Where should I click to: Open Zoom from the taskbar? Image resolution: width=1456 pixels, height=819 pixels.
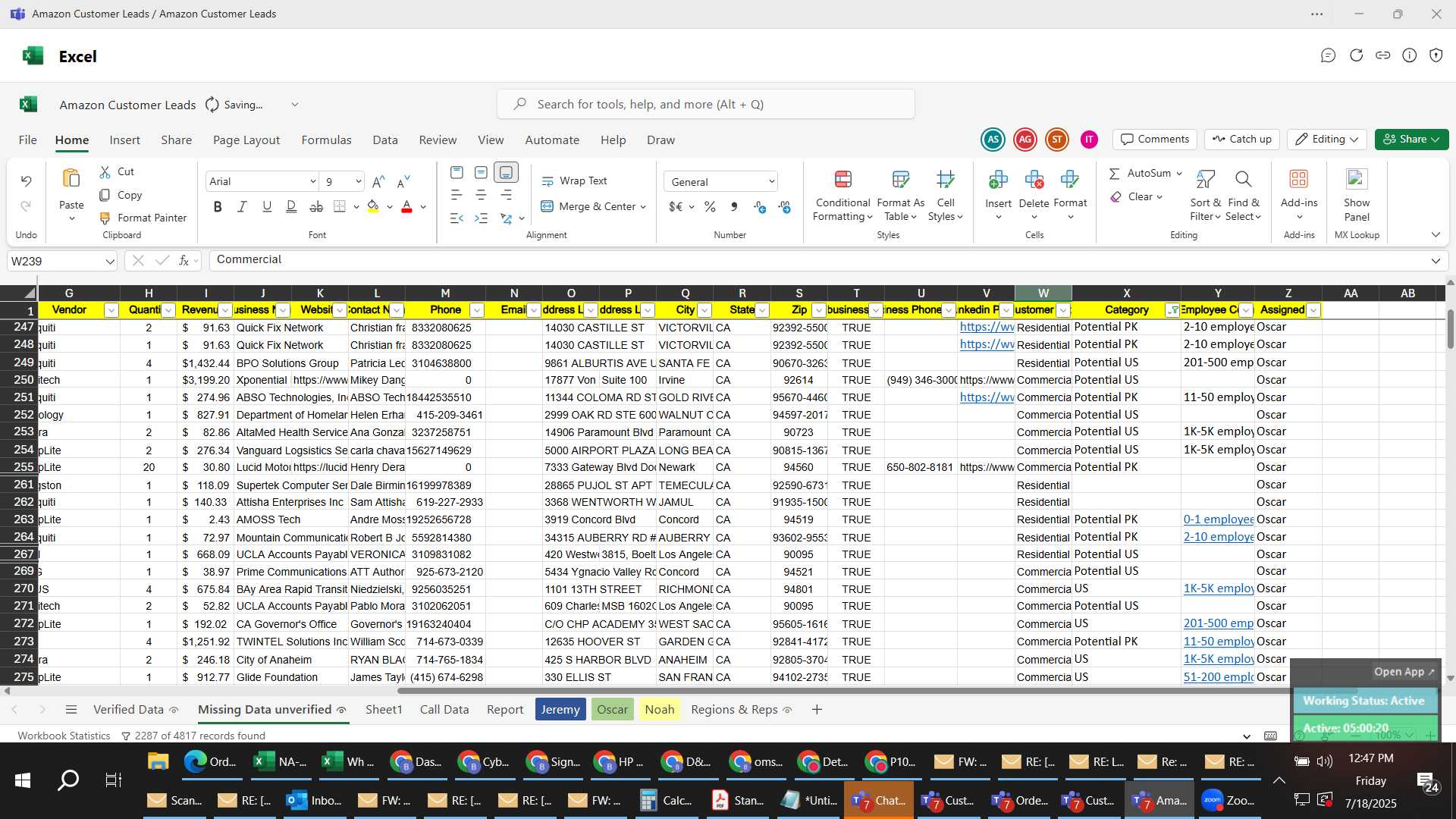point(1229,801)
